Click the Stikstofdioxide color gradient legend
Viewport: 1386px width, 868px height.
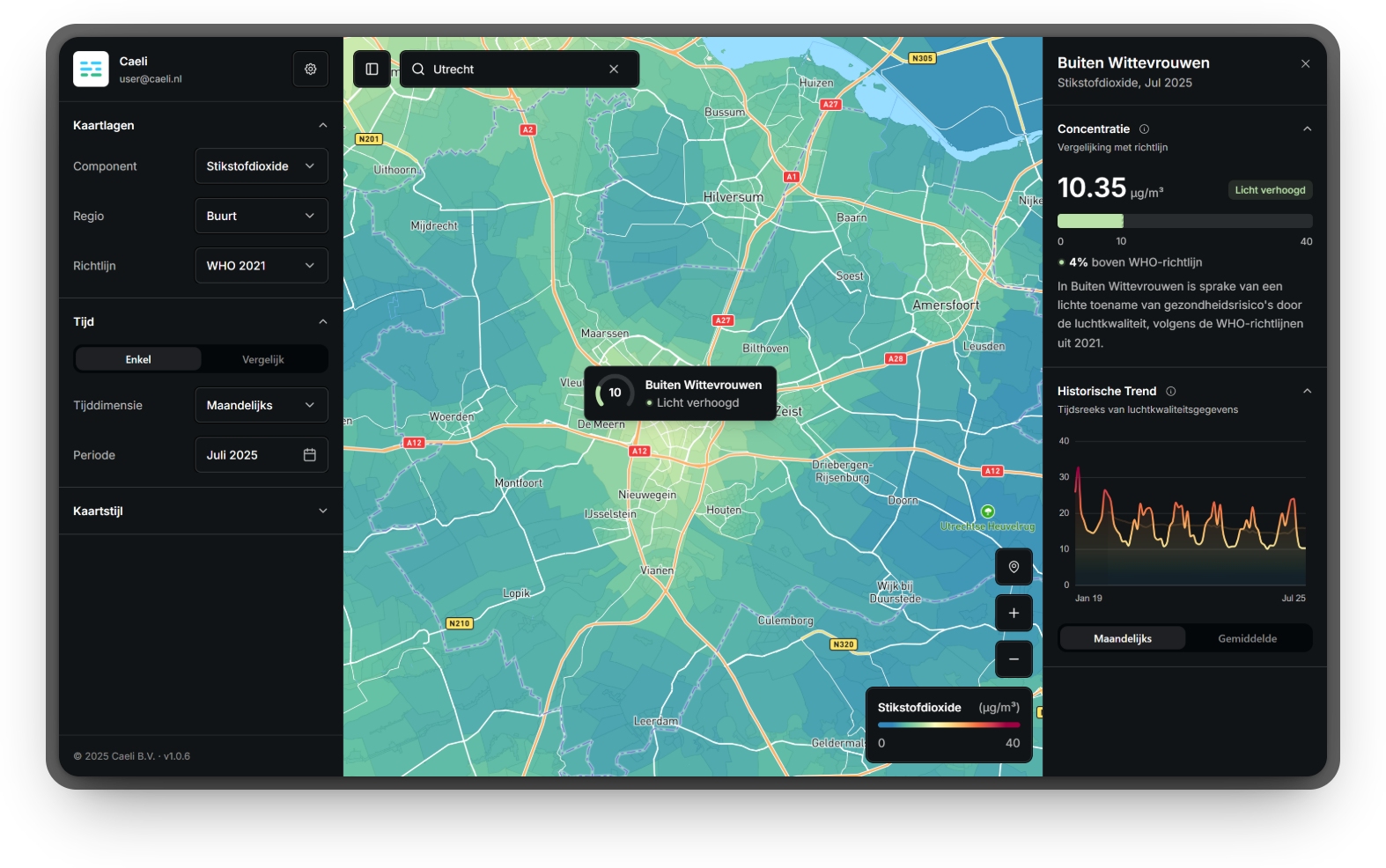(948, 725)
